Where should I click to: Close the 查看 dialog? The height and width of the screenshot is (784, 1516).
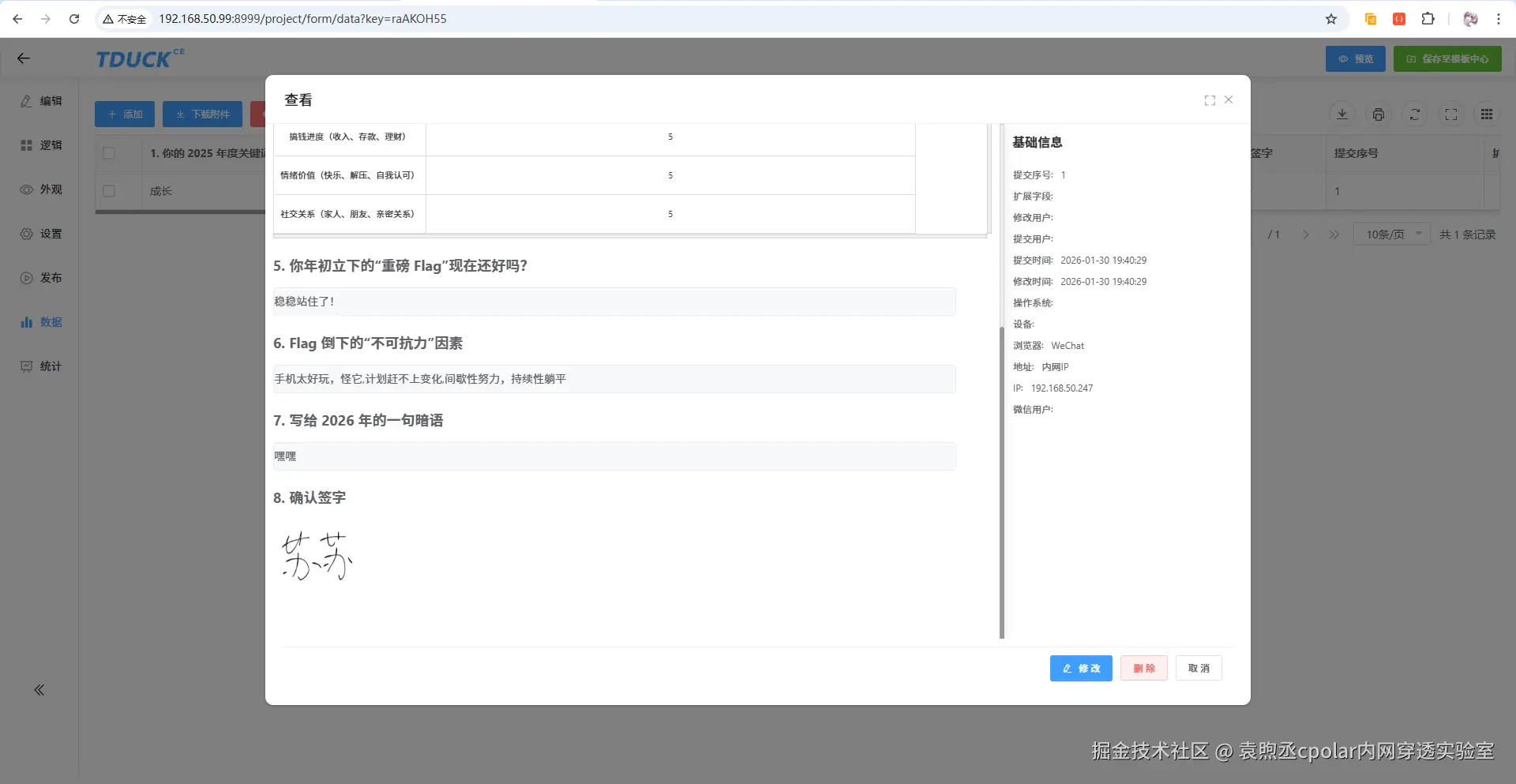[x=1229, y=99]
